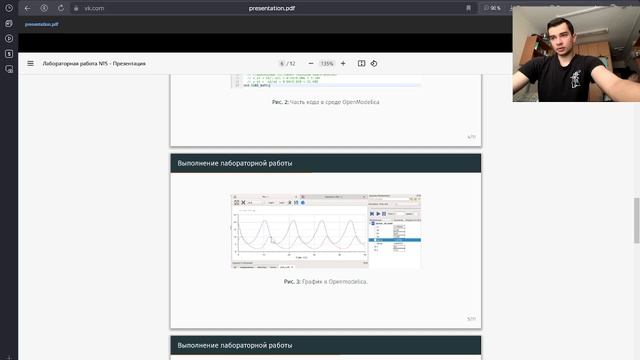Click caption 'Рис. 2: Часть кода в среде OpenModelica'
Viewport: 640px width, 360px height.
(x=326, y=102)
